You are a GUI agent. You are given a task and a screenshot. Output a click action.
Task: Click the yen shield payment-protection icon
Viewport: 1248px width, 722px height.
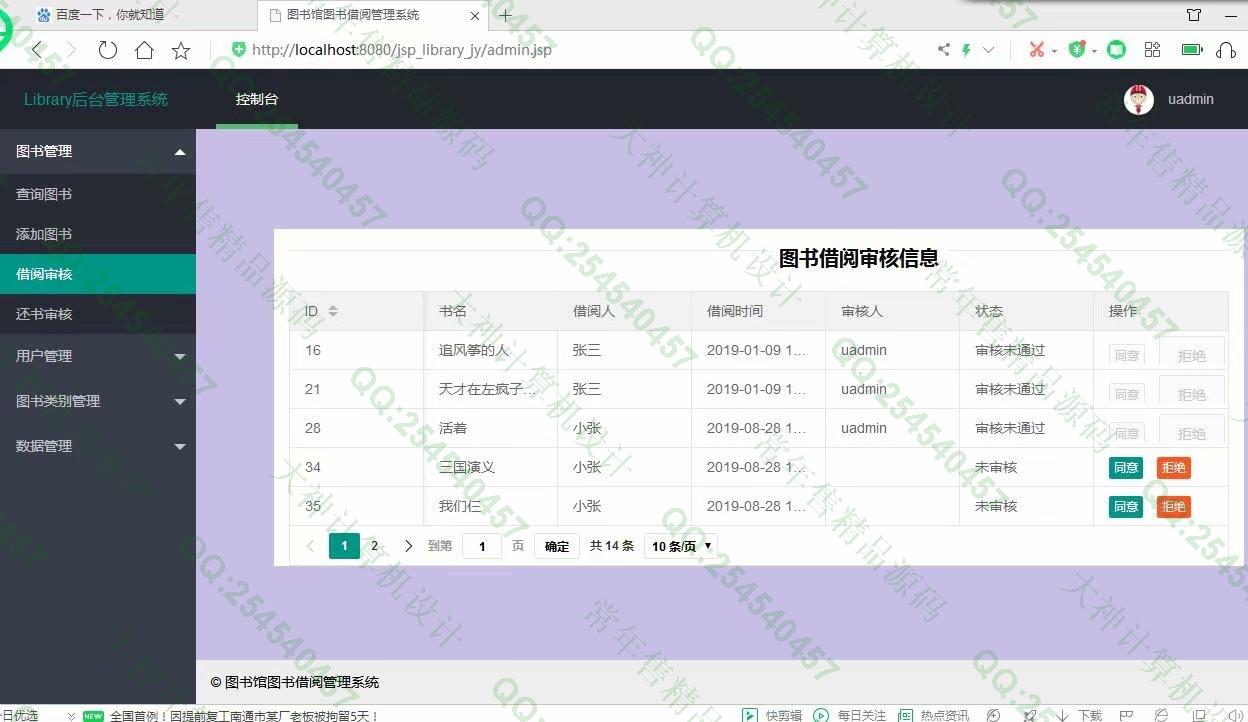pyautogui.click(x=1077, y=49)
